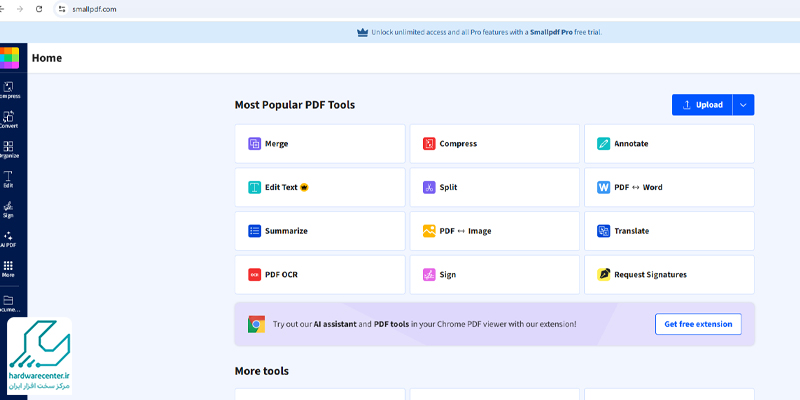Open Compress in the left sidebar
Image resolution: width=800 pixels, height=400 pixels.
click(9, 90)
